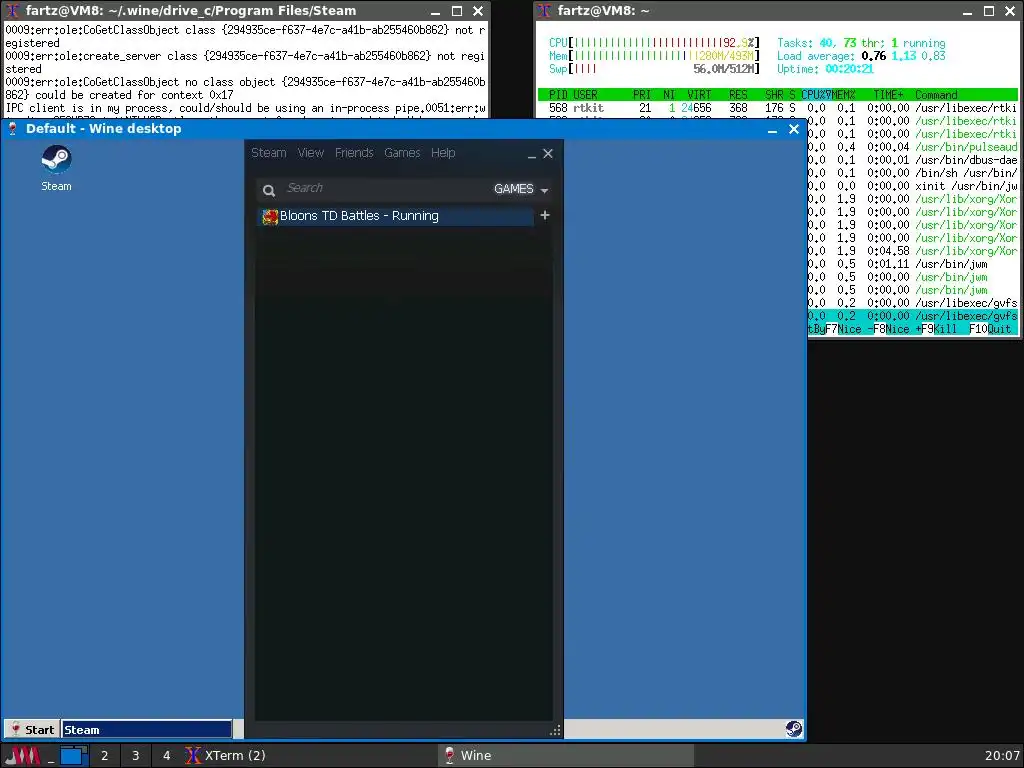Maximize the htop xterm window
1024x768 pixels.
(x=989, y=10)
